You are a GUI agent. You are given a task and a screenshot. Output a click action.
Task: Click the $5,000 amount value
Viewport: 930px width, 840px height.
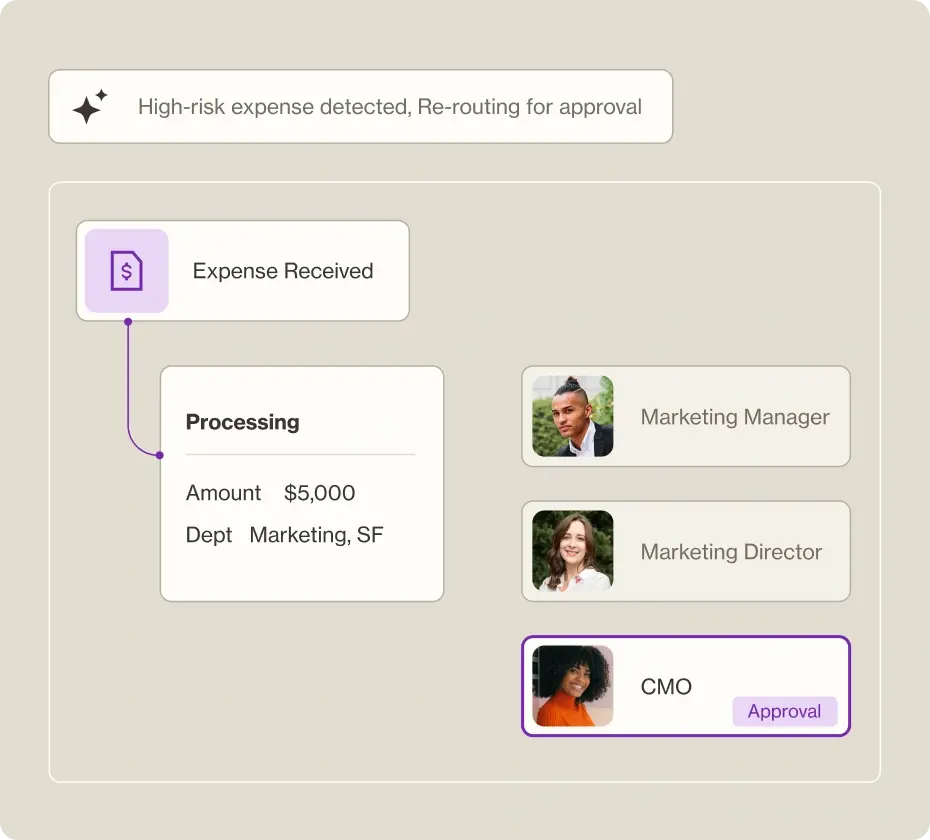(320, 493)
